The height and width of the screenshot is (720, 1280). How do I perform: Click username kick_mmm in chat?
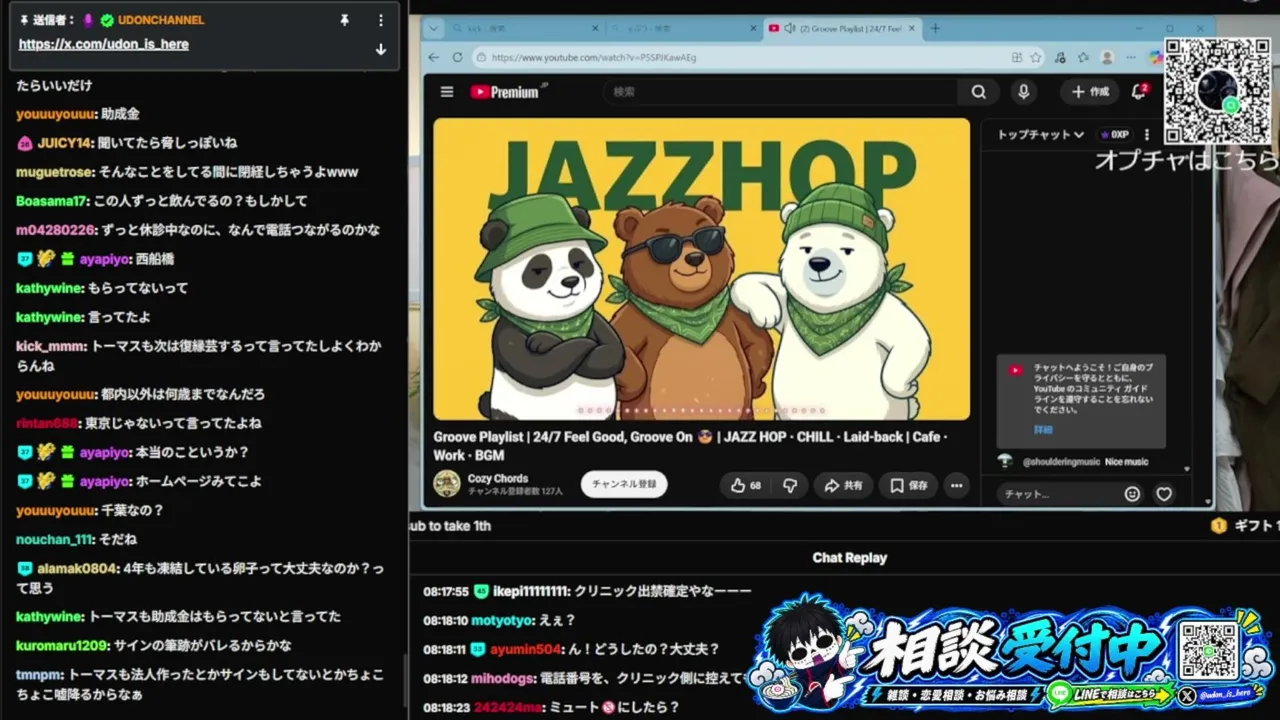coord(50,346)
